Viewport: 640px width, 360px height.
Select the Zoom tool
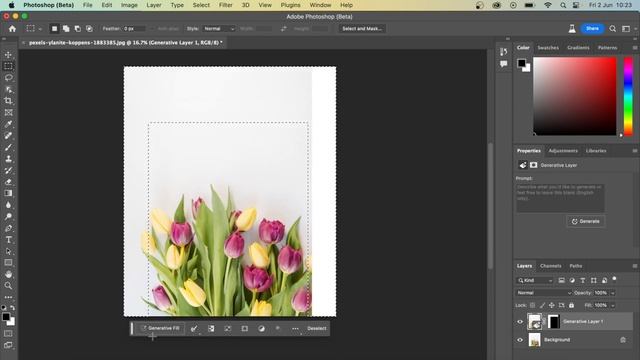coord(8,286)
